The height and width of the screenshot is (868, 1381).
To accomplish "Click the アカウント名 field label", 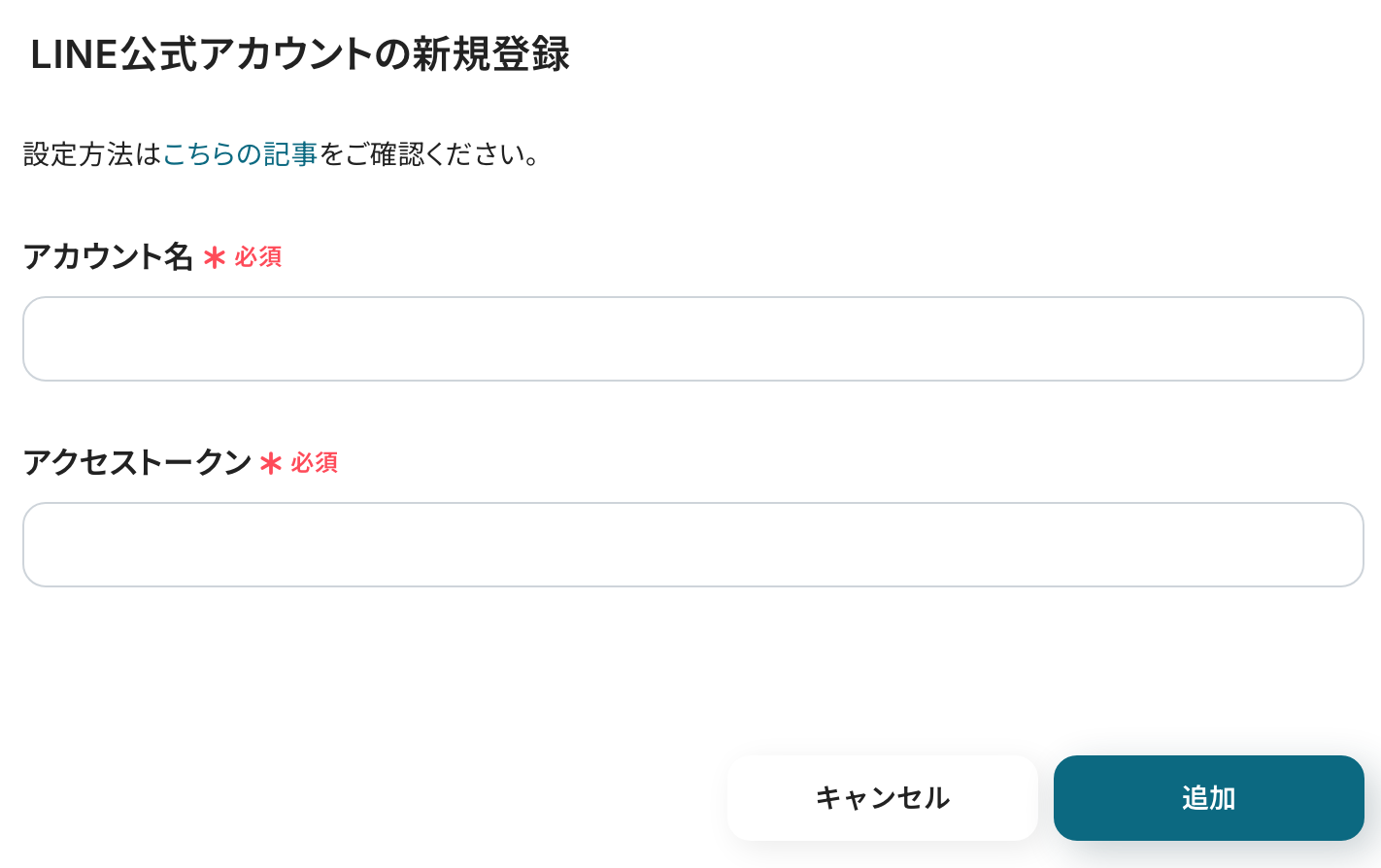I will pyautogui.click(x=108, y=257).
